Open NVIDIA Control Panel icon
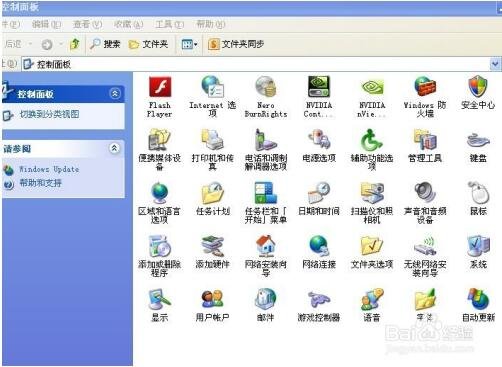This screenshot has height=367, width=502. point(319,97)
